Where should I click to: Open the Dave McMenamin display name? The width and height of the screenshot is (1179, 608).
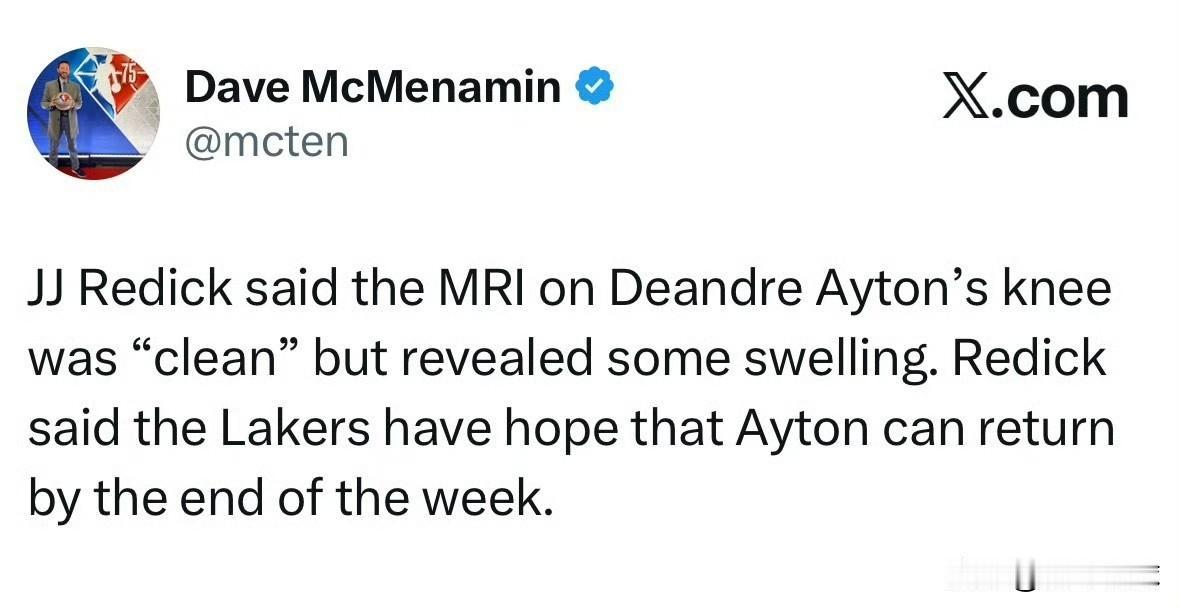coord(372,89)
